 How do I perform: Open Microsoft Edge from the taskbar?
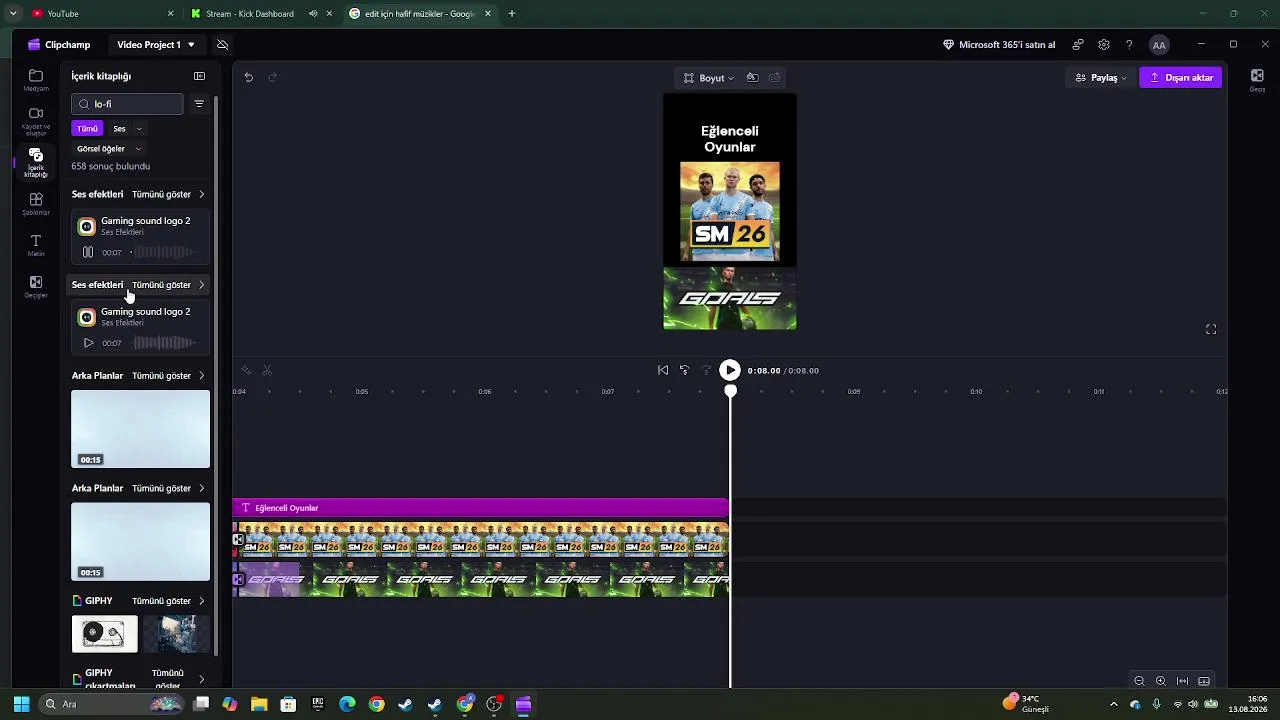(x=347, y=704)
